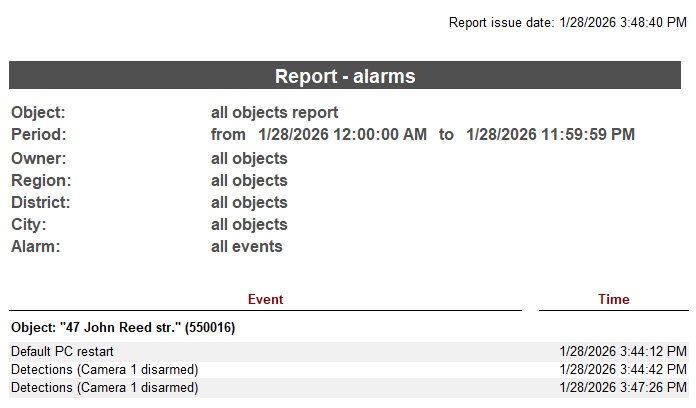This screenshot has width=696, height=408.
Task: Click the 3:44:42 PM timestamp
Action: point(623,369)
